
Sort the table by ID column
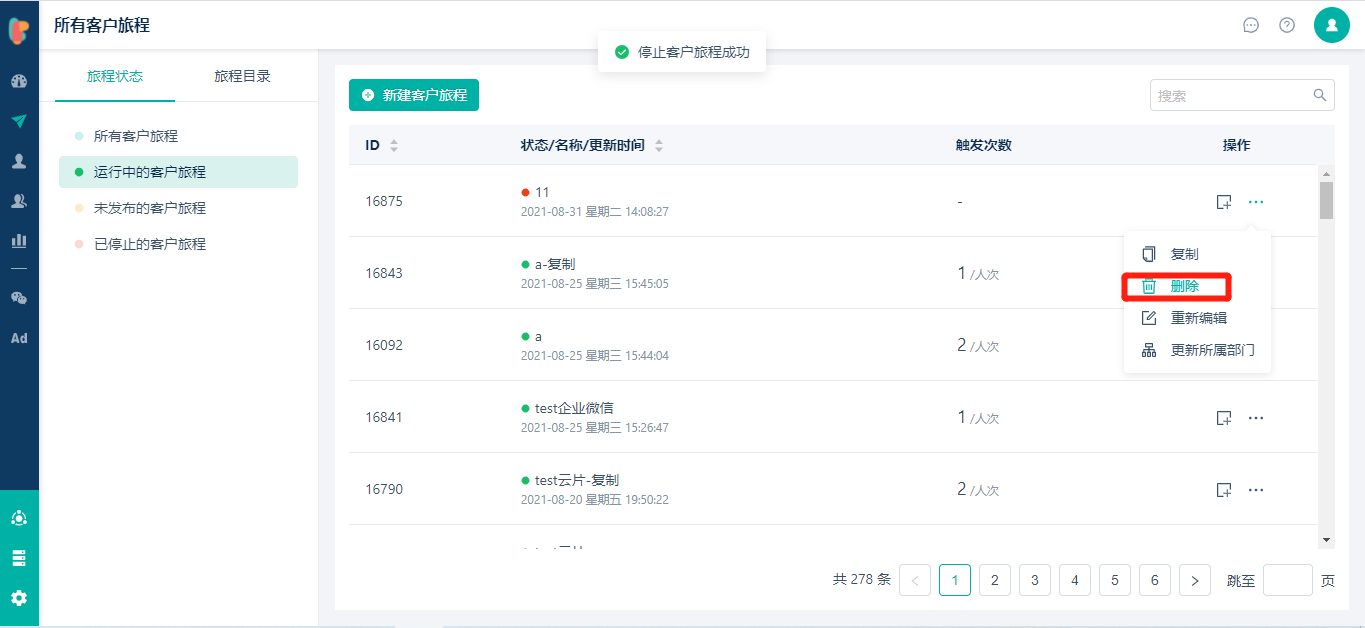394,146
